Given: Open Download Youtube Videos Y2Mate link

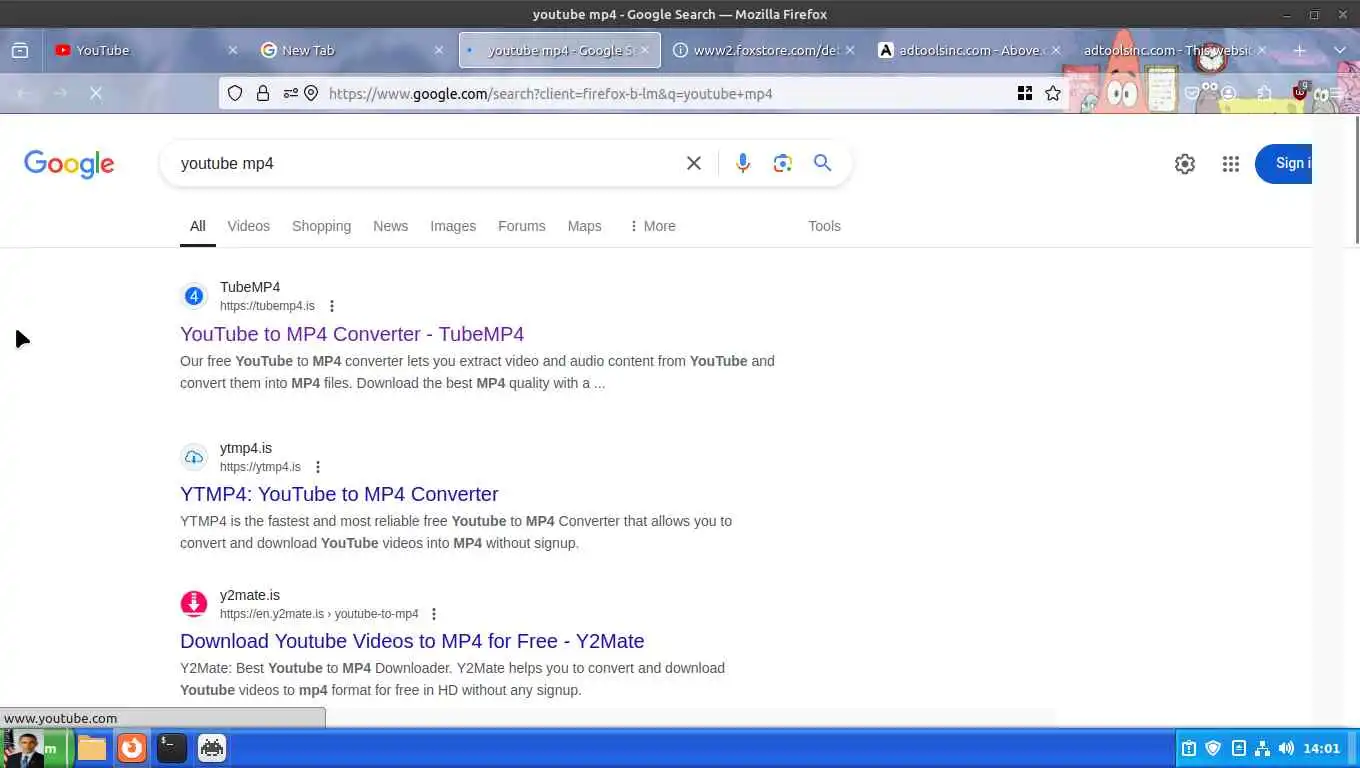Looking at the screenshot, I should [412, 641].
